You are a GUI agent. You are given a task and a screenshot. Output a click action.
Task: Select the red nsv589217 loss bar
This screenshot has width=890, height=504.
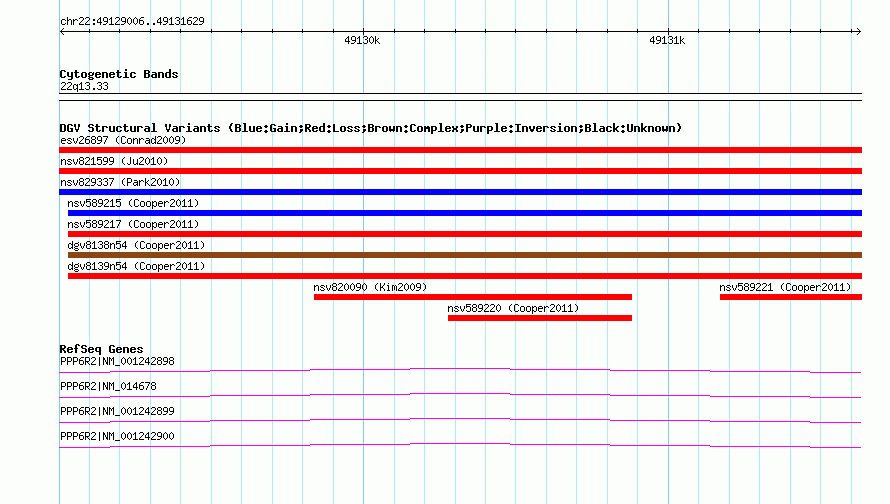tap(465, 234)
